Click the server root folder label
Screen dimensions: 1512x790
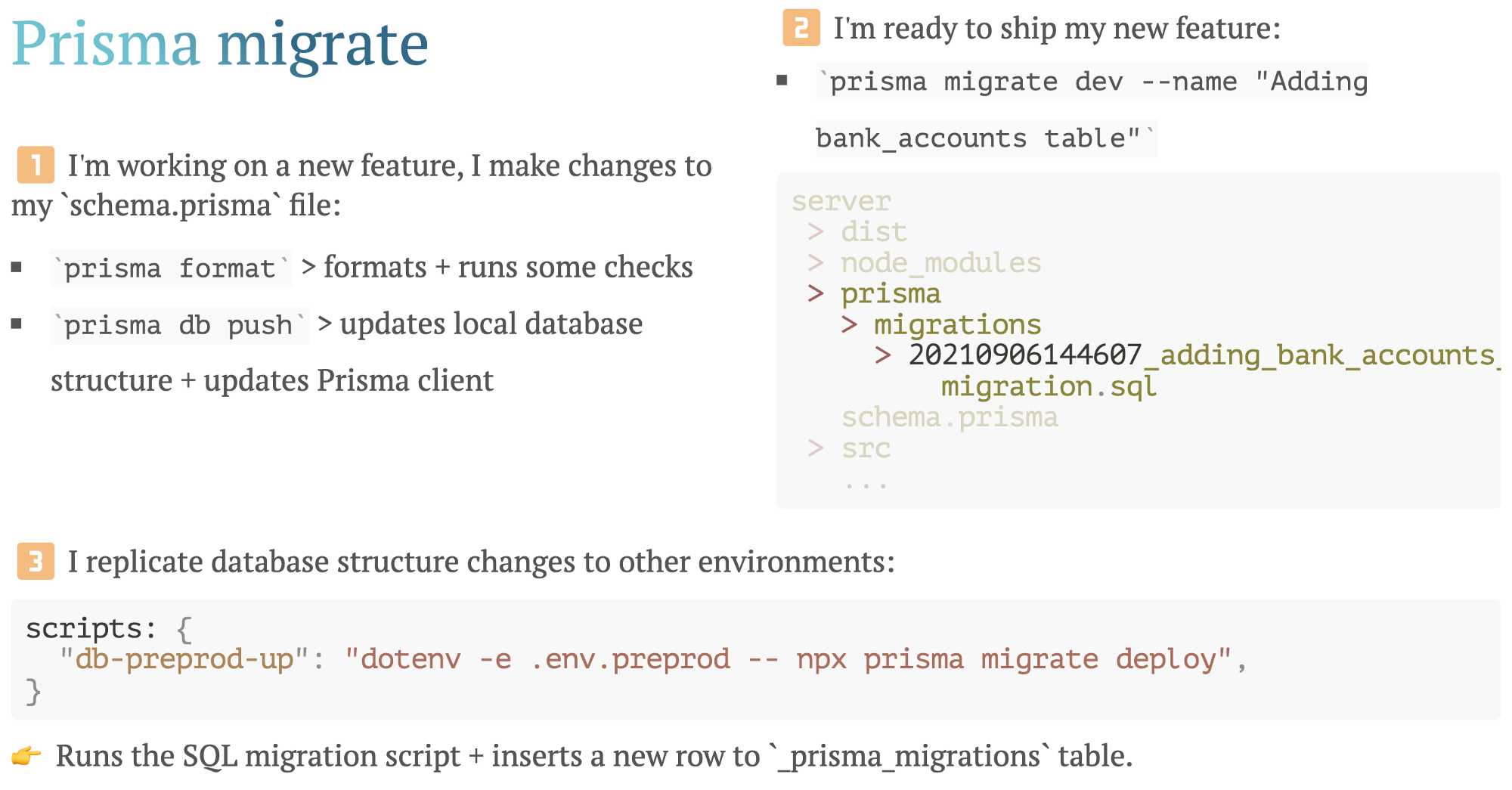coord(841,201)
